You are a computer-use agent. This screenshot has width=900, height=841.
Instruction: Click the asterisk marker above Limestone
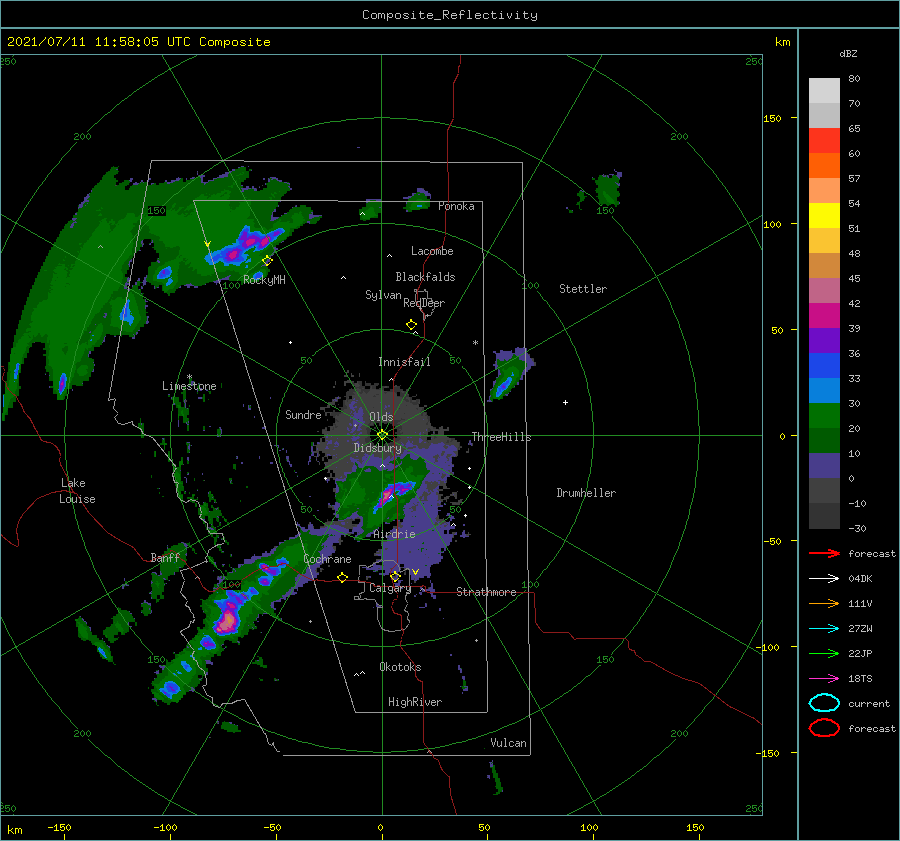pyautogui.click(x=189, y=377)
